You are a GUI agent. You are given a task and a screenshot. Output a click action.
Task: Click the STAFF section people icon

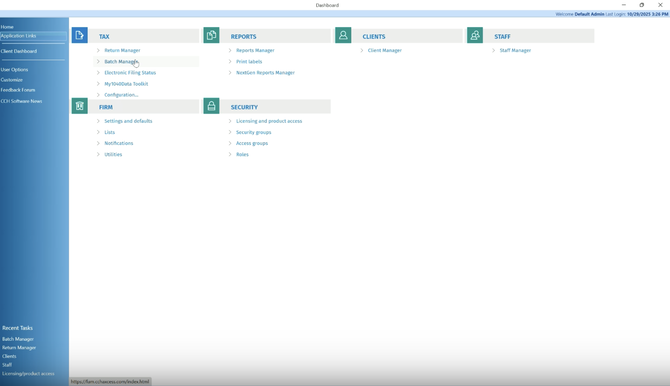point(475,35)
